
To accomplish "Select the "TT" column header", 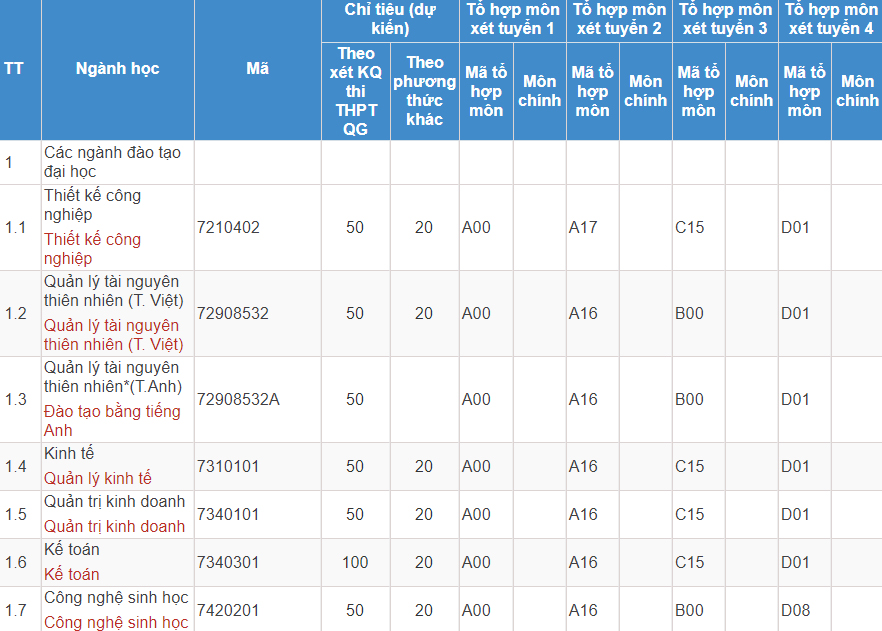I will pos(14,69).
